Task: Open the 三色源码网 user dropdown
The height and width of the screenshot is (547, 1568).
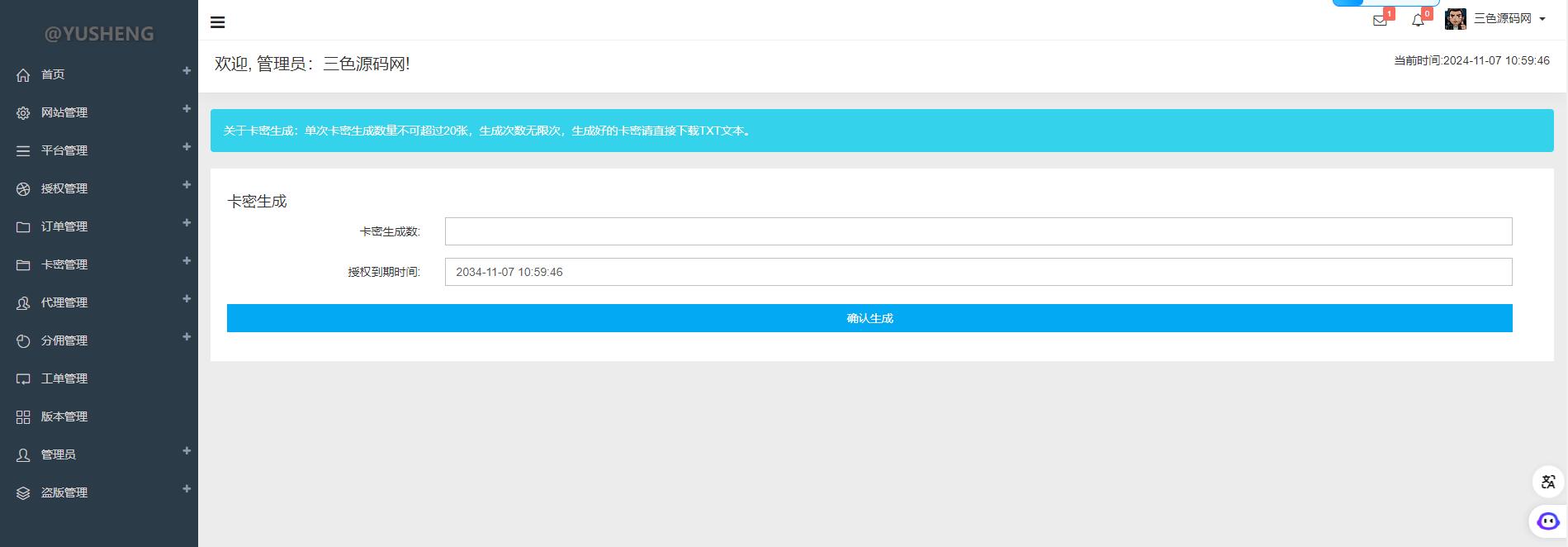Action: [x=1509, y=19]
